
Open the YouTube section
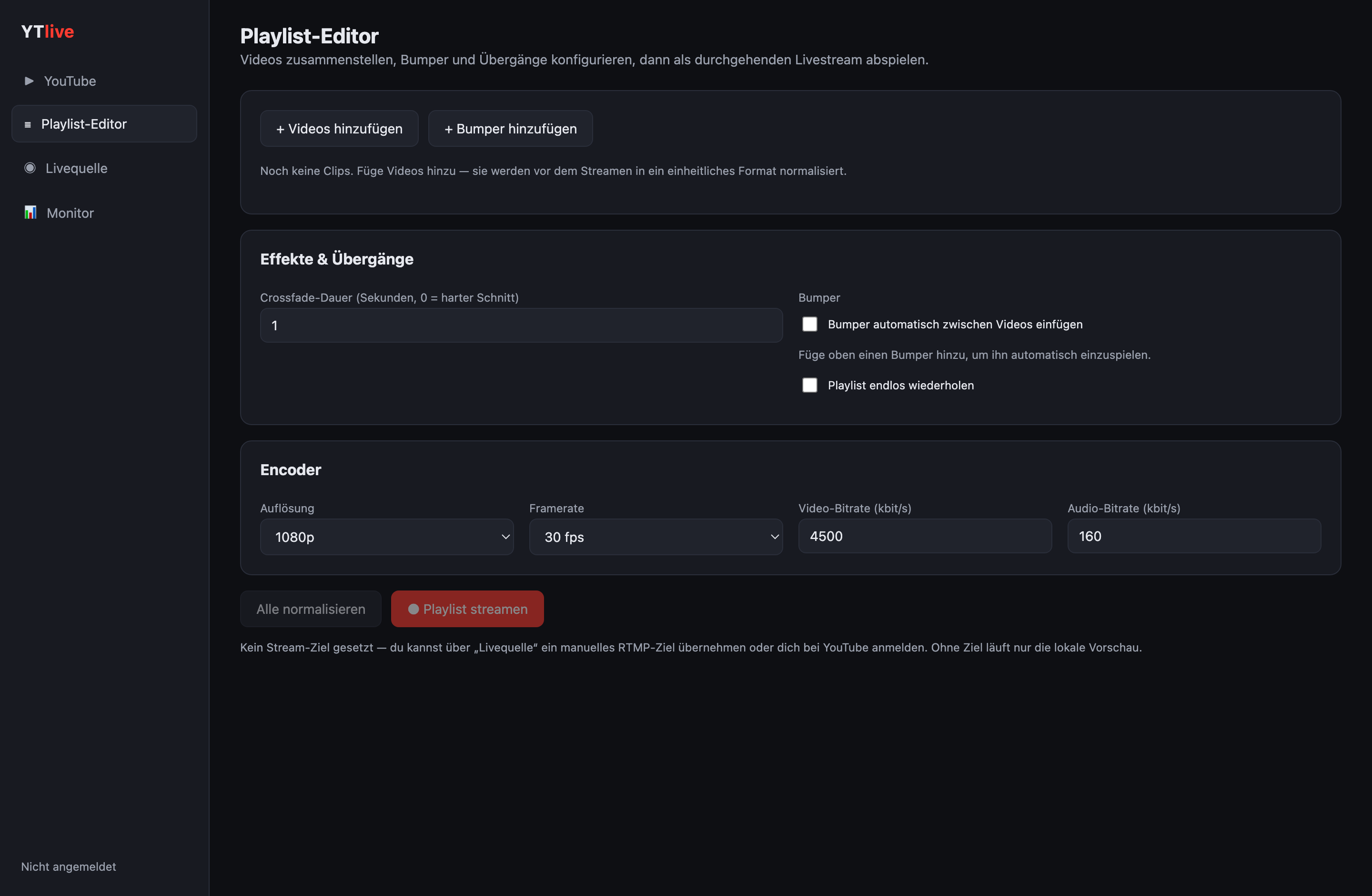coord(104,81)
